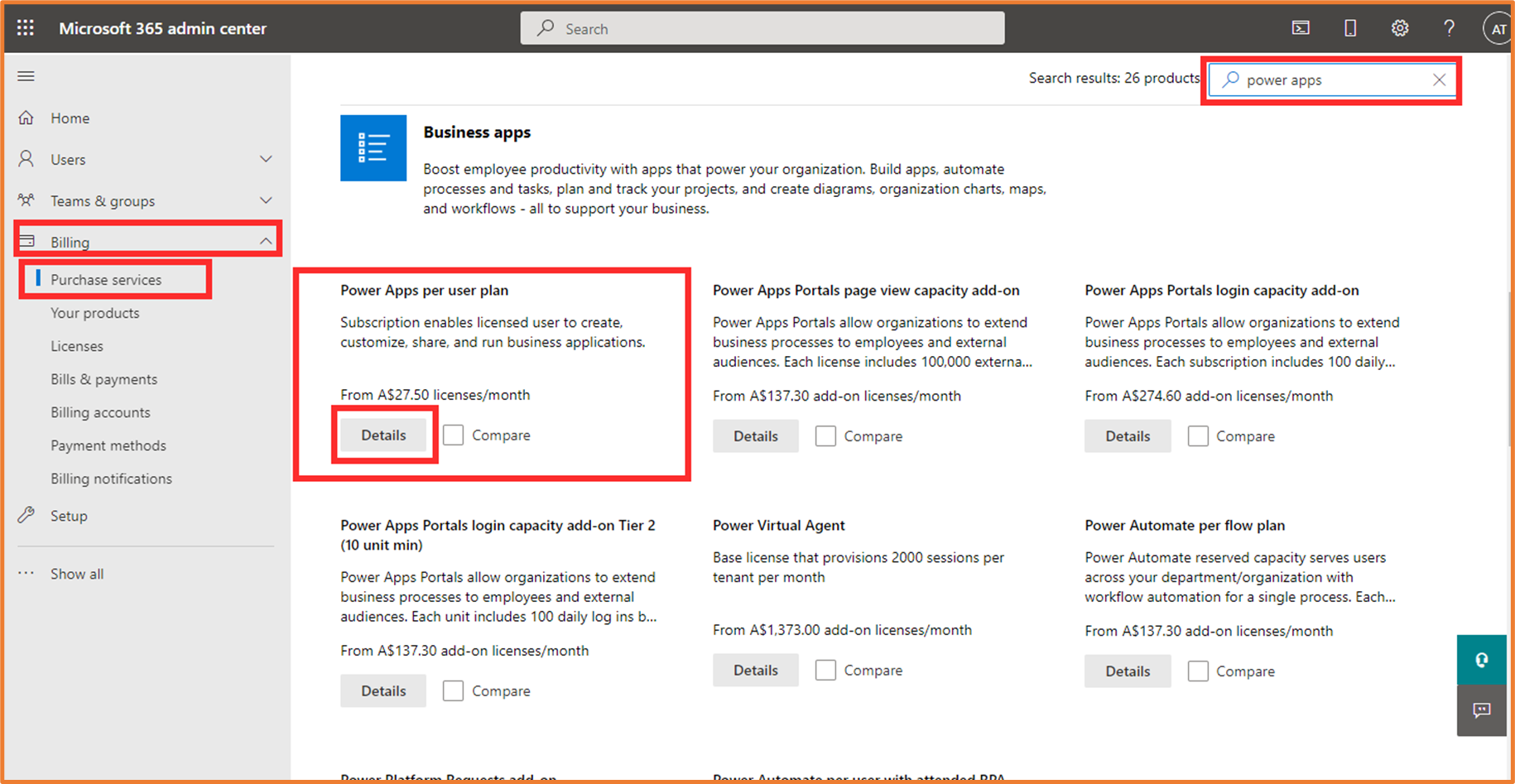This screenshot has width=1515, height=784.
Task: View Details of Power Apps Portals login capacity add-on
Action: 1127,435
